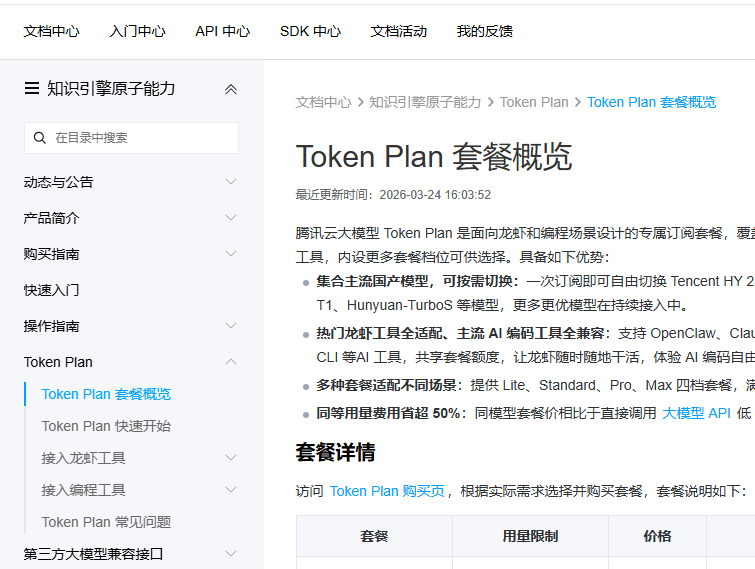Screen dimensions: 755x569
Task: Click the 最近更新时间 timestamp text
Action: (x=393, y=195)
